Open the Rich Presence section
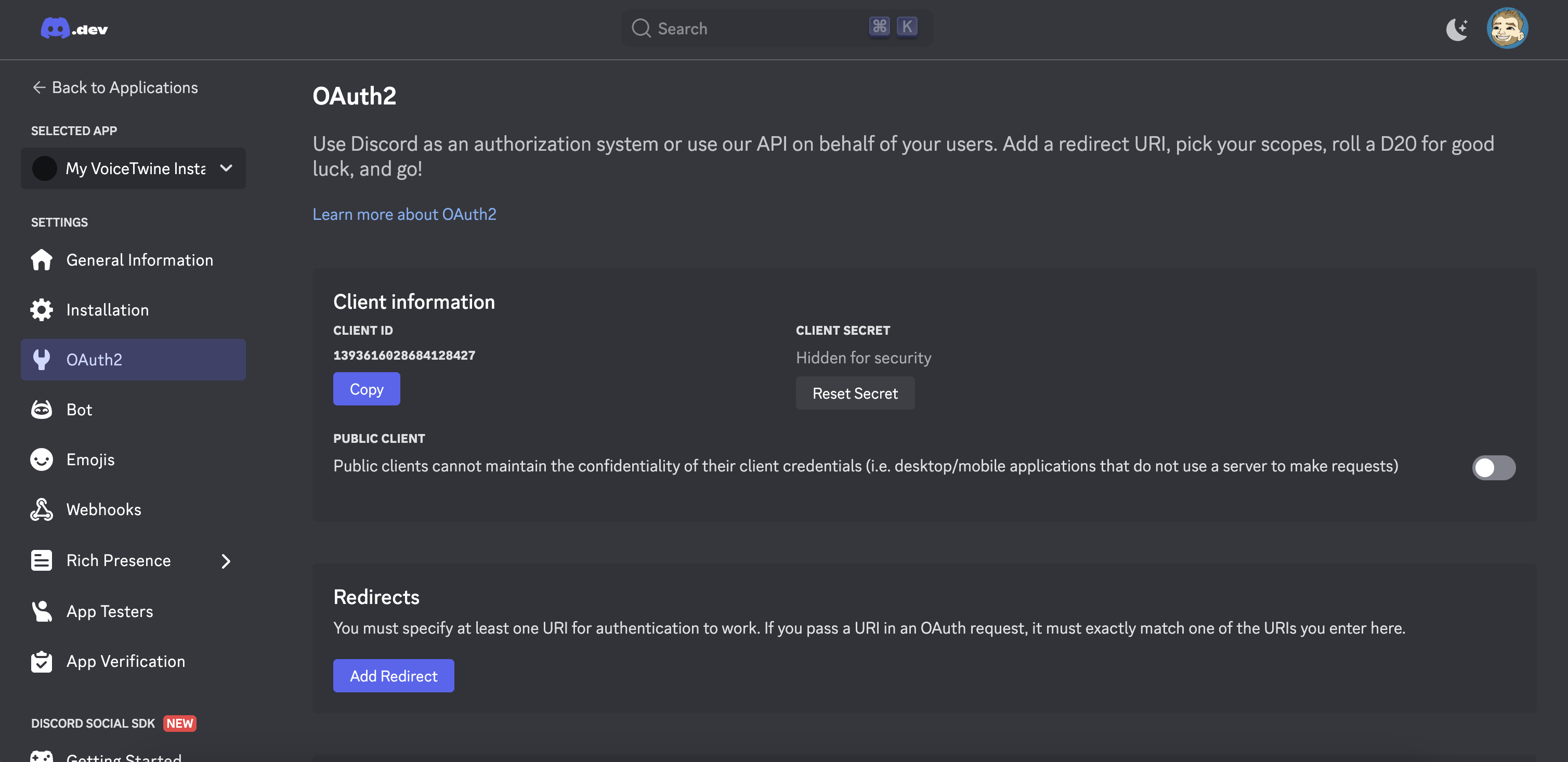 coord(133,560)
